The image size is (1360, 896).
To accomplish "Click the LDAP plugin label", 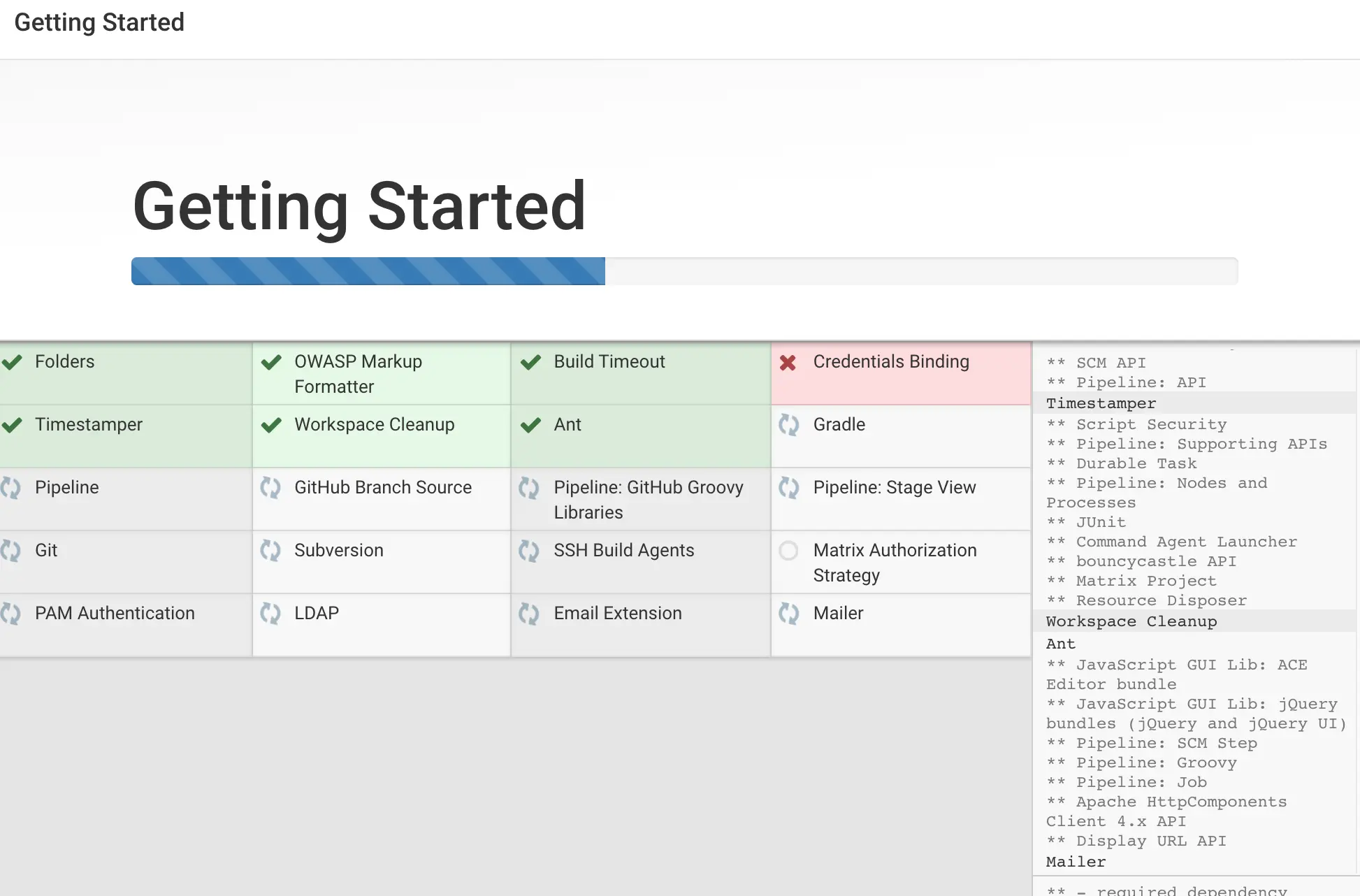I will coord(316,614).
